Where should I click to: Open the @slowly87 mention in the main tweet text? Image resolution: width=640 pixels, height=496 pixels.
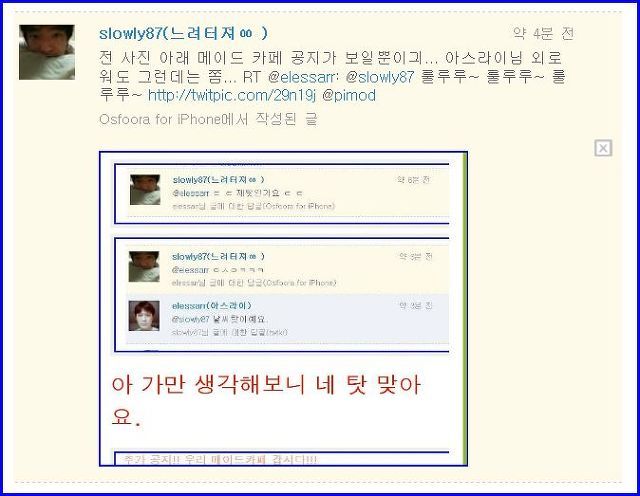380,77
